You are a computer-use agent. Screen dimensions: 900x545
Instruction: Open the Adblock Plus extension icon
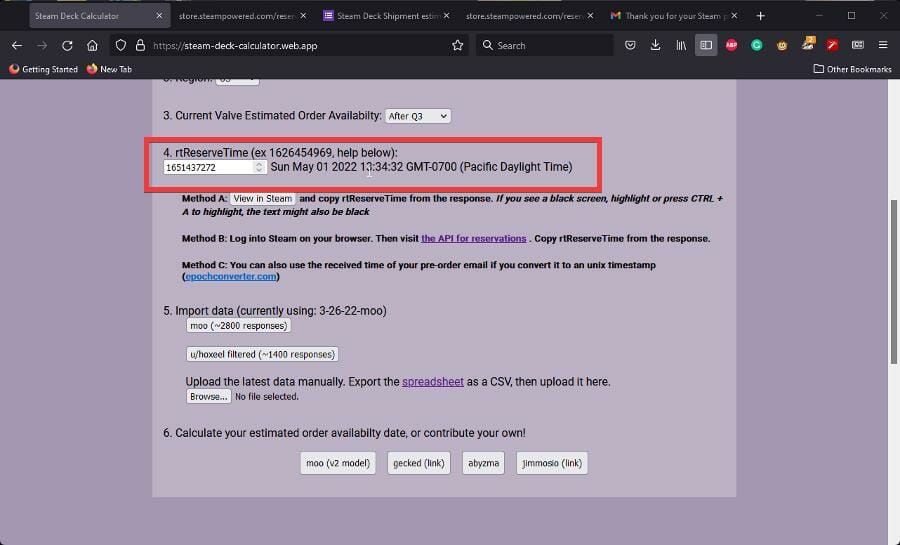[731, 45]
